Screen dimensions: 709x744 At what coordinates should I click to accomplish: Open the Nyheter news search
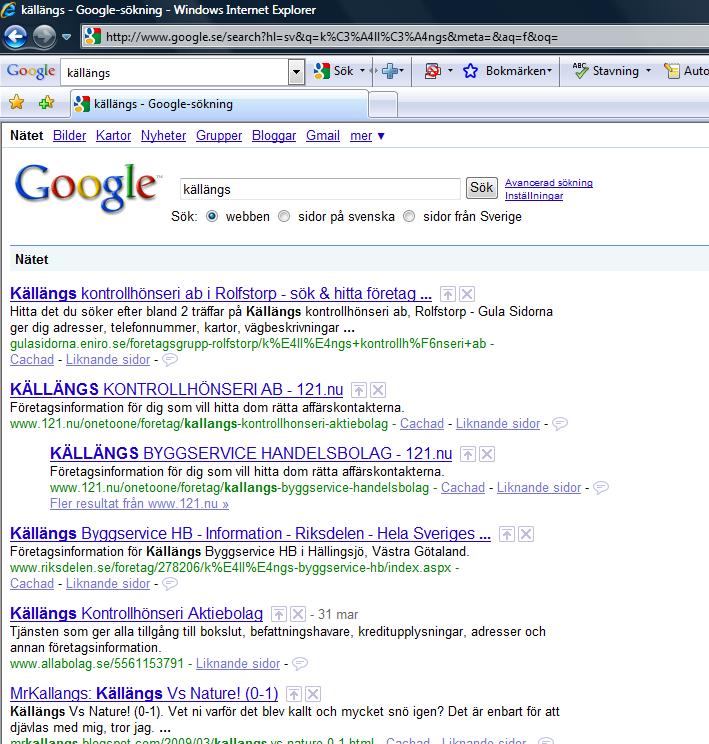[163, 136]
